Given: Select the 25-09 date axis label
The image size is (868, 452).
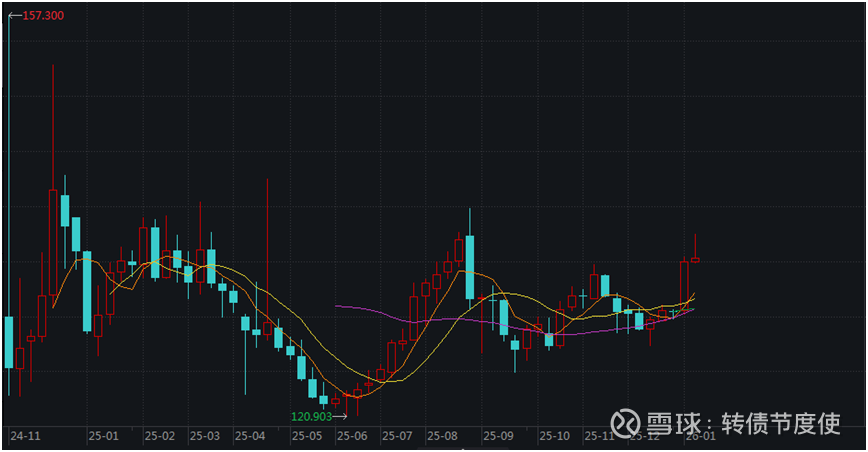Looking at the screenshot, I should pyautogui.click(x=498, y=436).
